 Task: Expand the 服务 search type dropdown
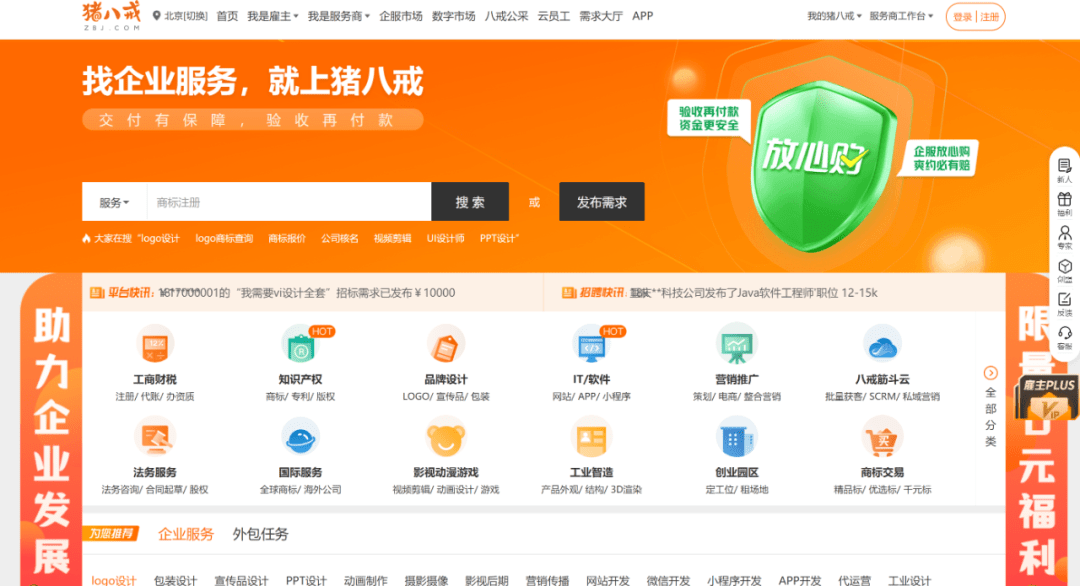[x=114, y=202]
